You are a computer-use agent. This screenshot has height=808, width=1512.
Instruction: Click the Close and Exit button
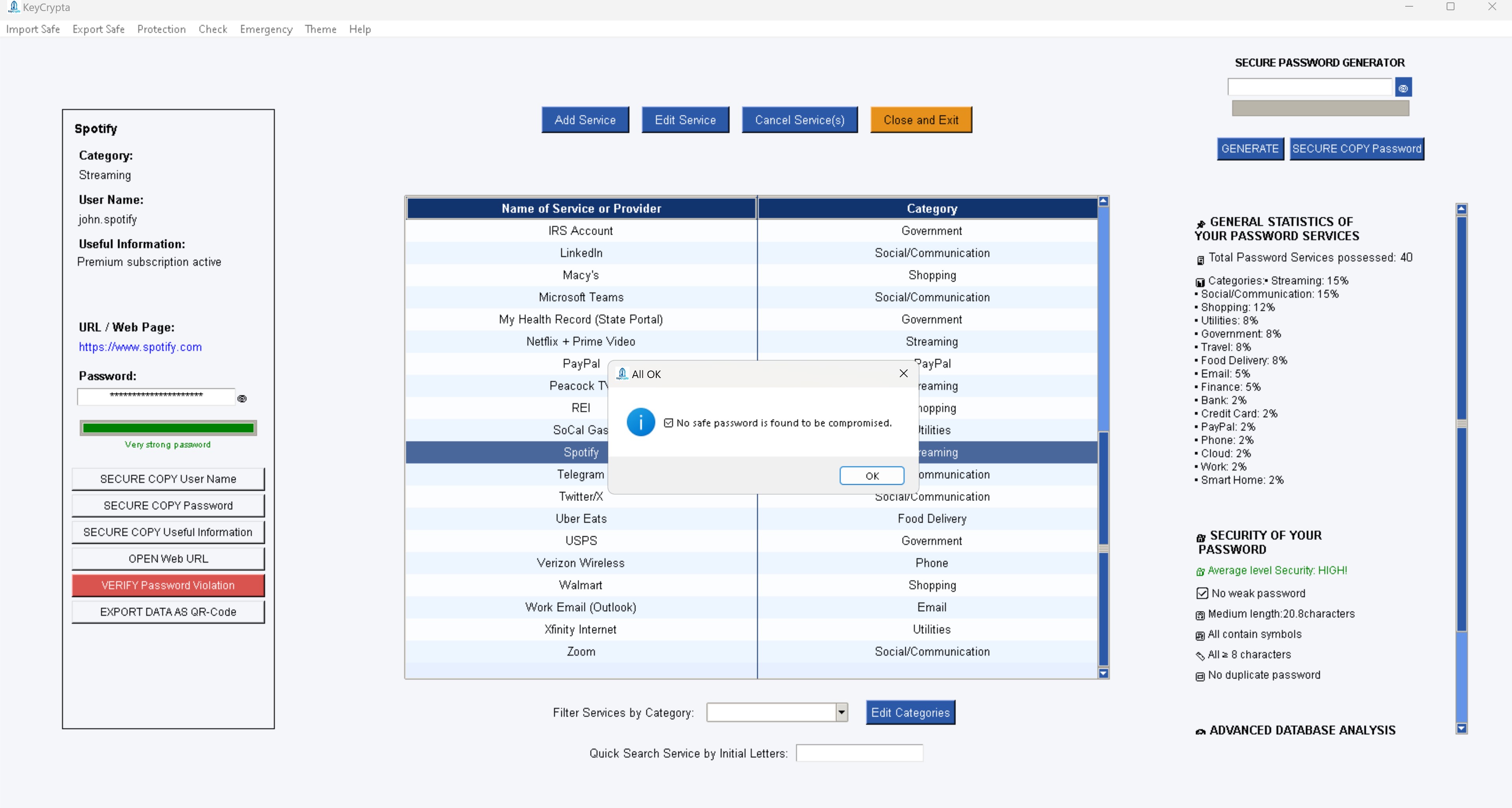point(920,119)
